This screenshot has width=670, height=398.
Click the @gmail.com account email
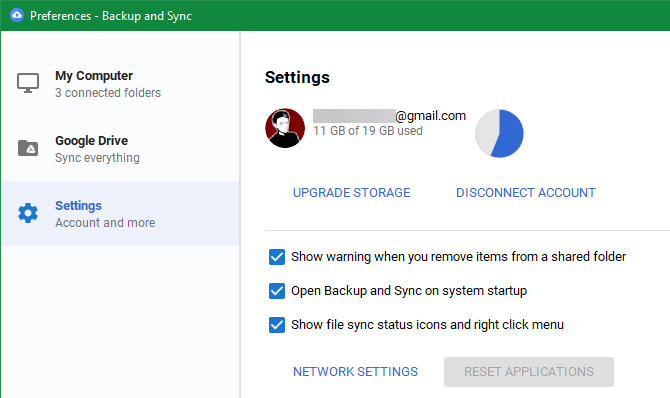pyautogui.click(x=389, y=116)
